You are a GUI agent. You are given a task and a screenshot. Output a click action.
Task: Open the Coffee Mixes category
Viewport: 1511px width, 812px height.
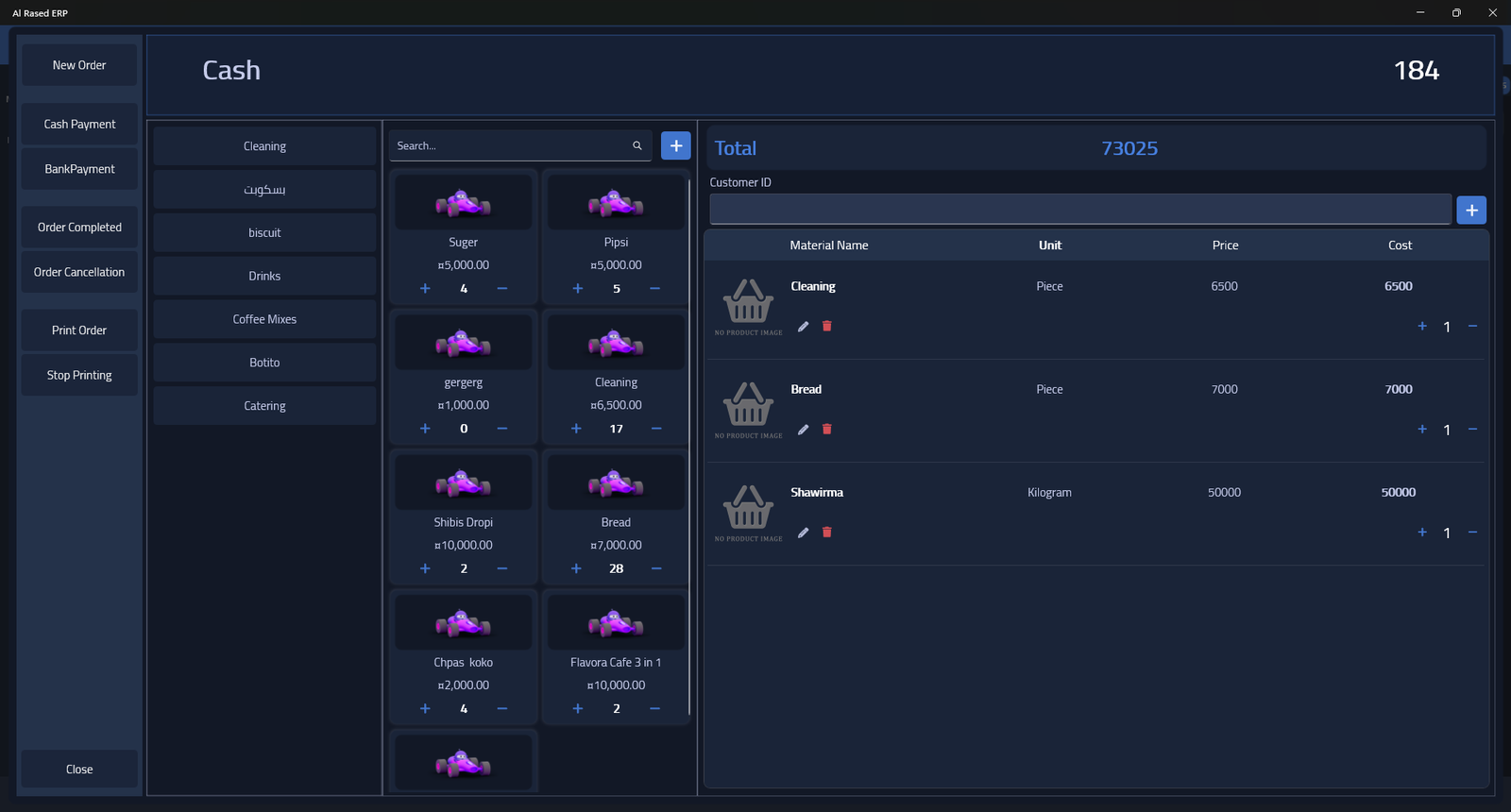tap(264, 320)
